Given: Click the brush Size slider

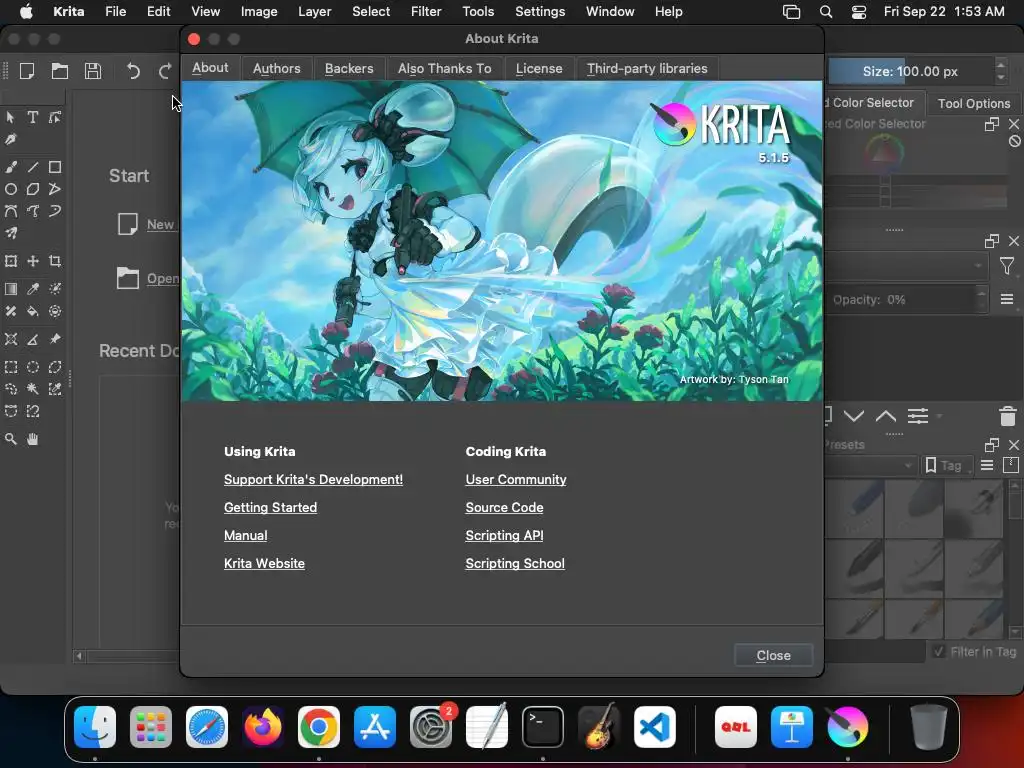Looking at the screenshot, I should pyautogui.click(x=910, y=71).
